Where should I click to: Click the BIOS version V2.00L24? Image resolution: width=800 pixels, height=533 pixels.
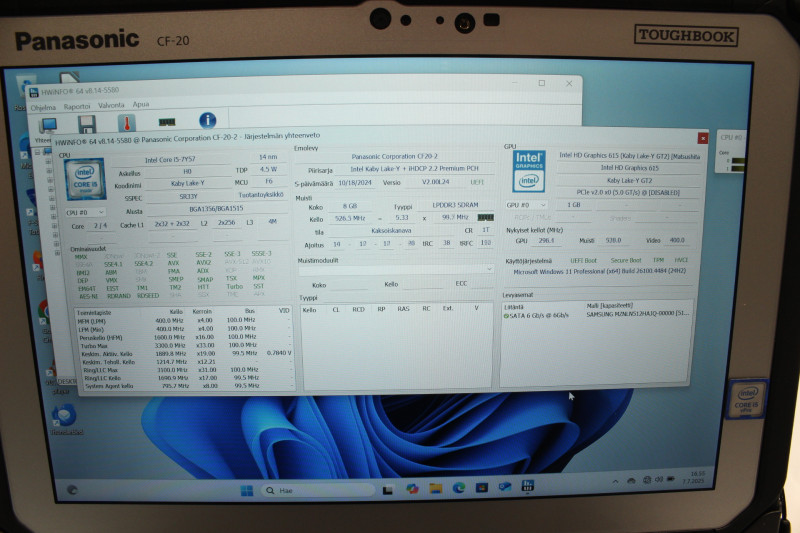point(435,182)
